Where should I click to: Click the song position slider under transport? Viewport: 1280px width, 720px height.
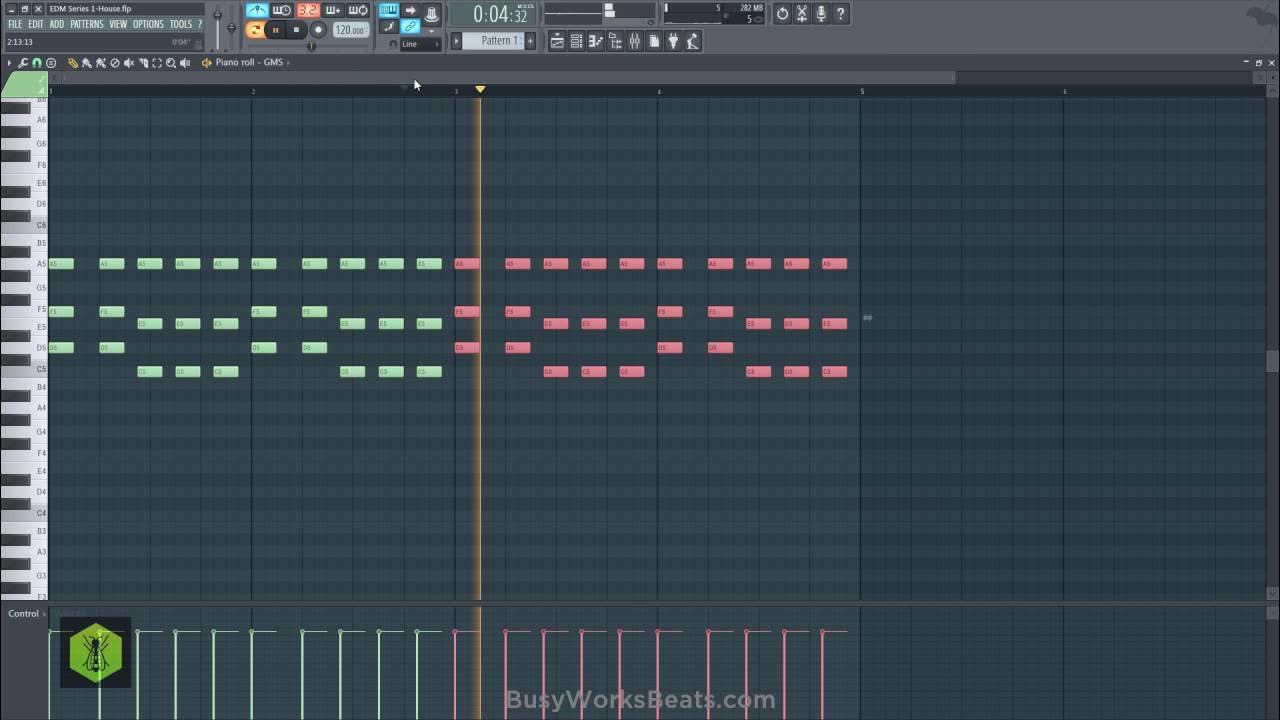tap(310, 45)
